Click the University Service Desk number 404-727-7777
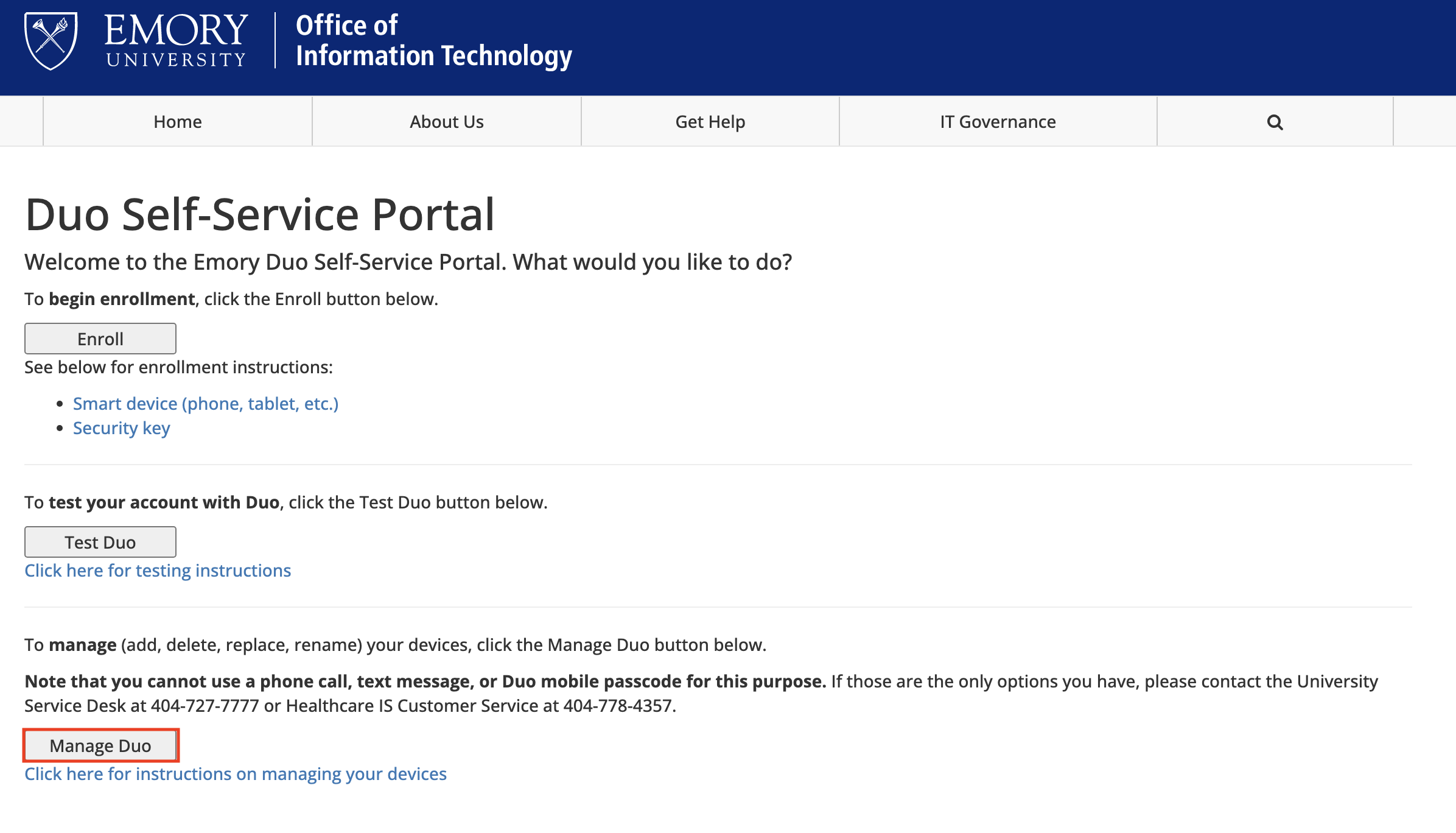The height and width of the screenshot is (833, 1456). pyautogui.click(x=205, y=706)
